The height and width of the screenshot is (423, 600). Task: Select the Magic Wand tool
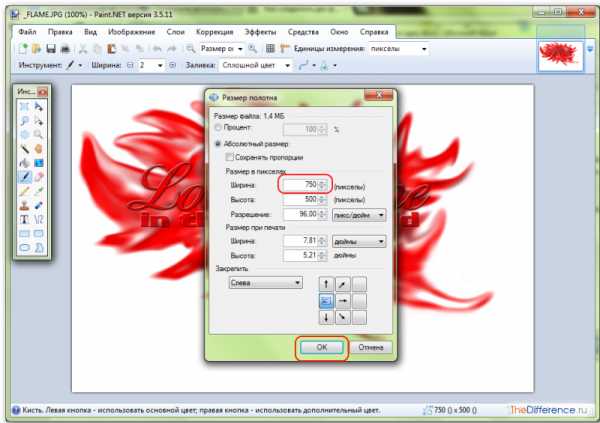[x=24, y=149]
